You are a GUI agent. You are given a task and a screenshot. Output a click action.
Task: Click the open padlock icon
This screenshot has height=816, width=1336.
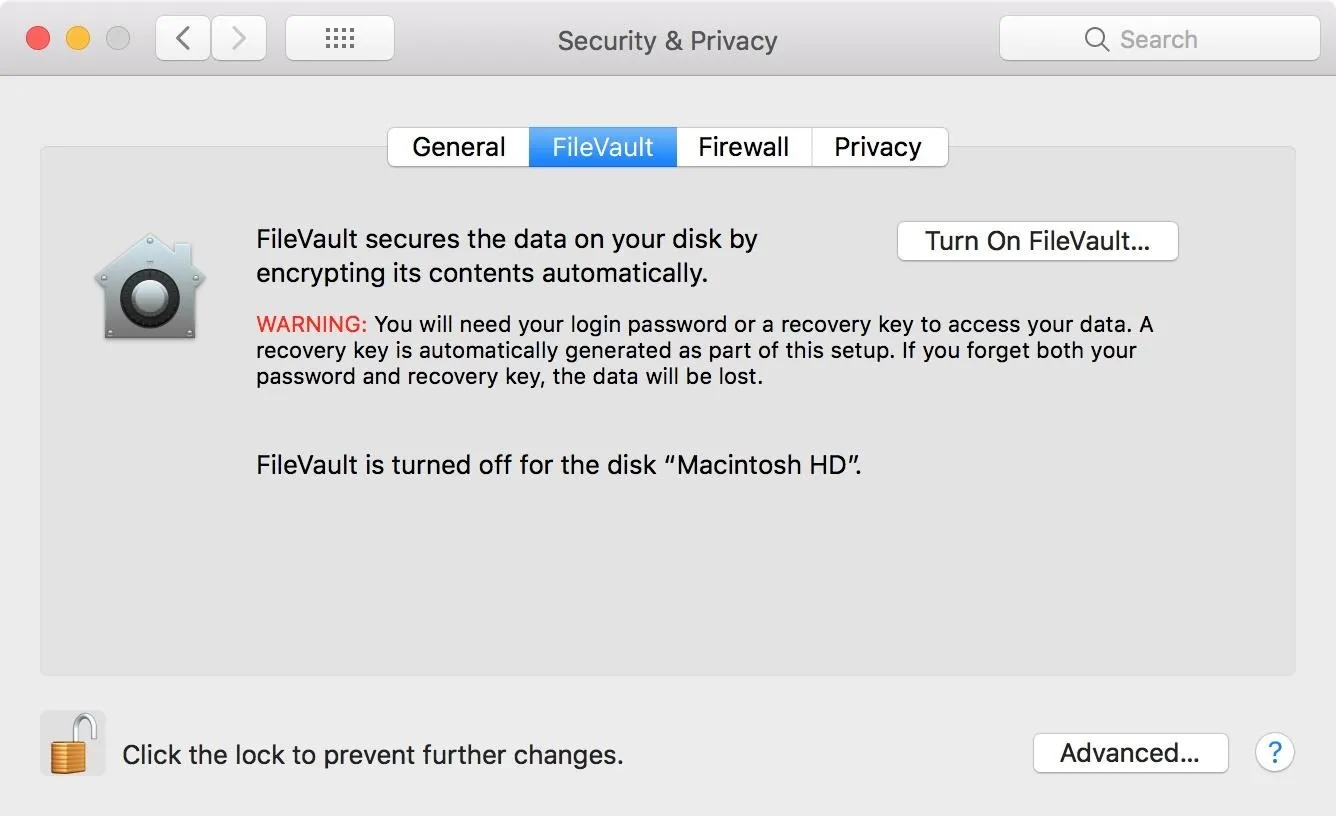click(x=73, y=744)
